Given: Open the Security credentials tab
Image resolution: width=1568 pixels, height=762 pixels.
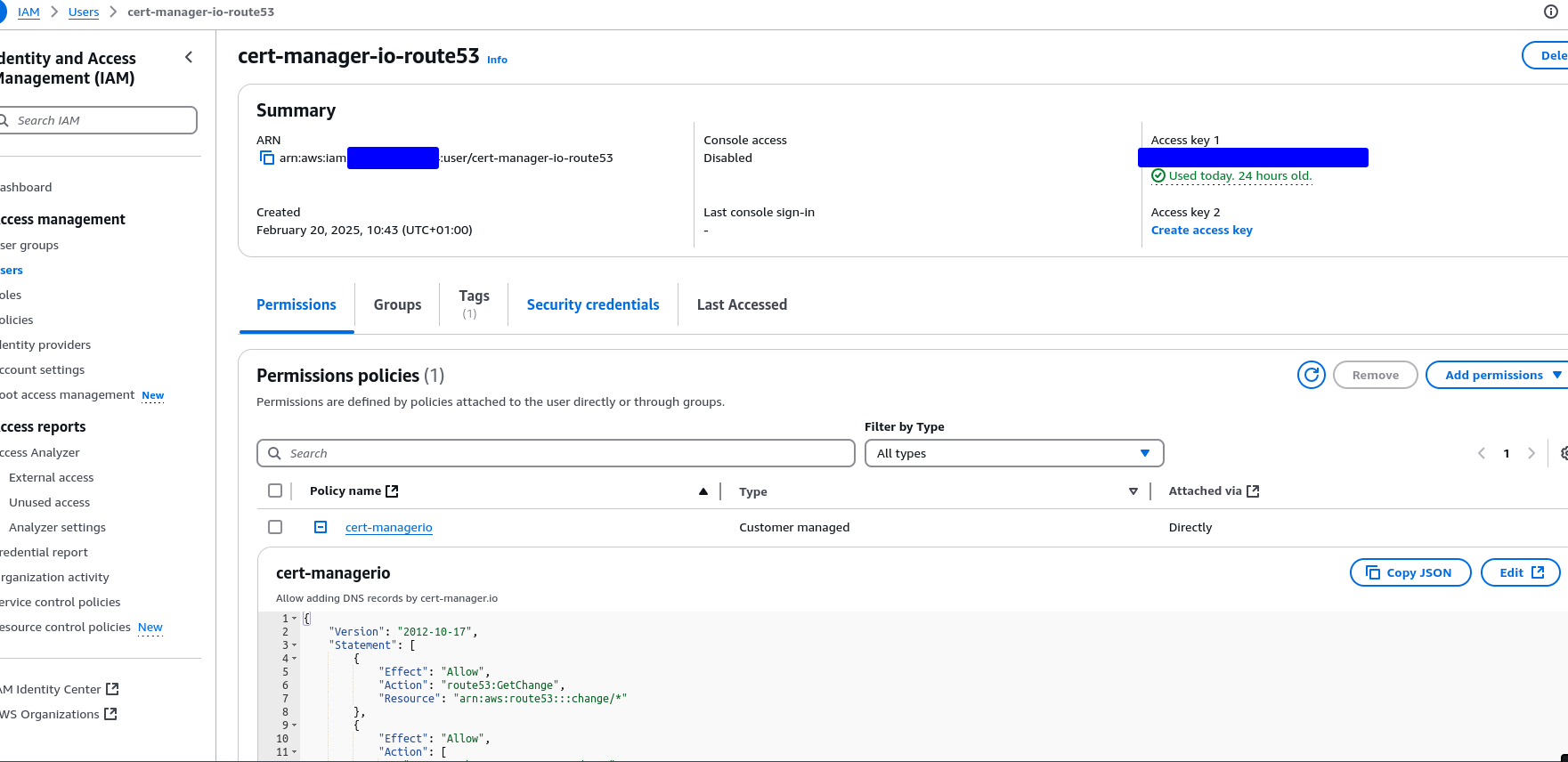Looking at the screenshot, I should coord(593,304).
